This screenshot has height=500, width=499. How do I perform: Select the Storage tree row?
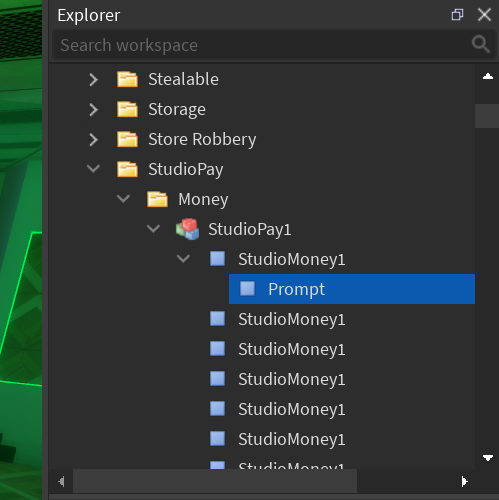coord(262,109)
